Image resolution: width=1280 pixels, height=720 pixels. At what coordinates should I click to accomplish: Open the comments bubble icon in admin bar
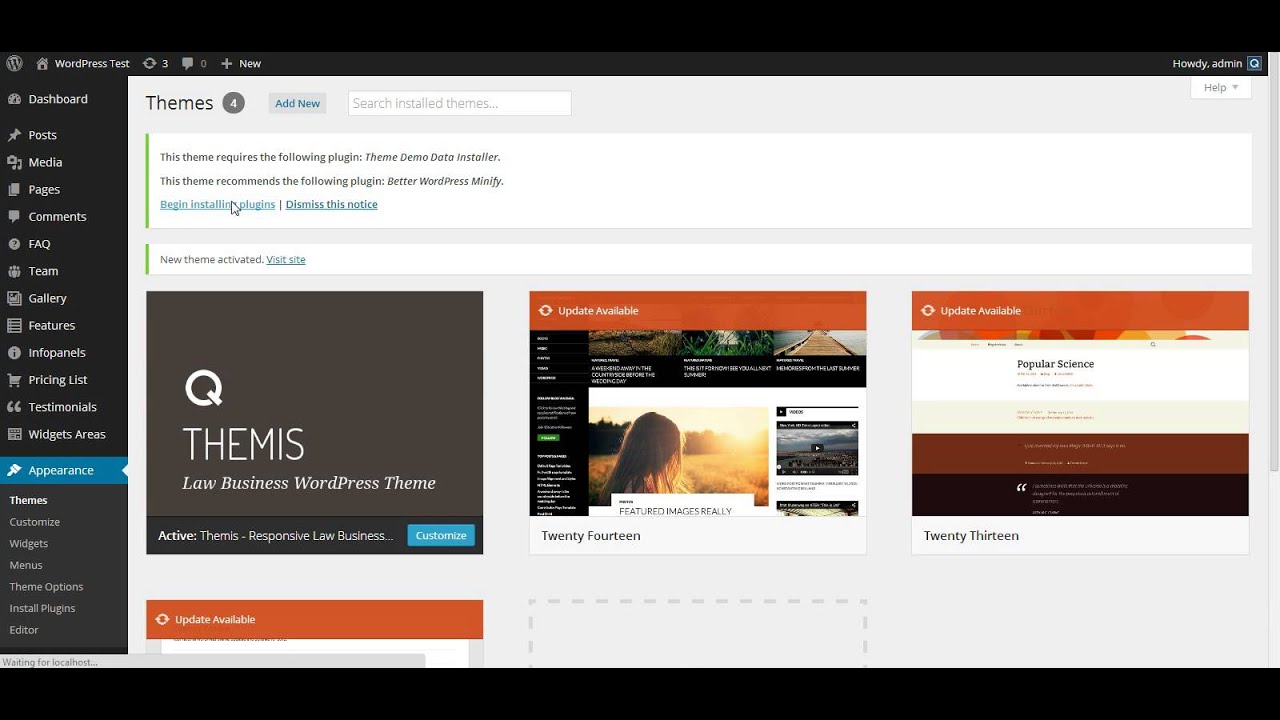click(x=188, y=63)
